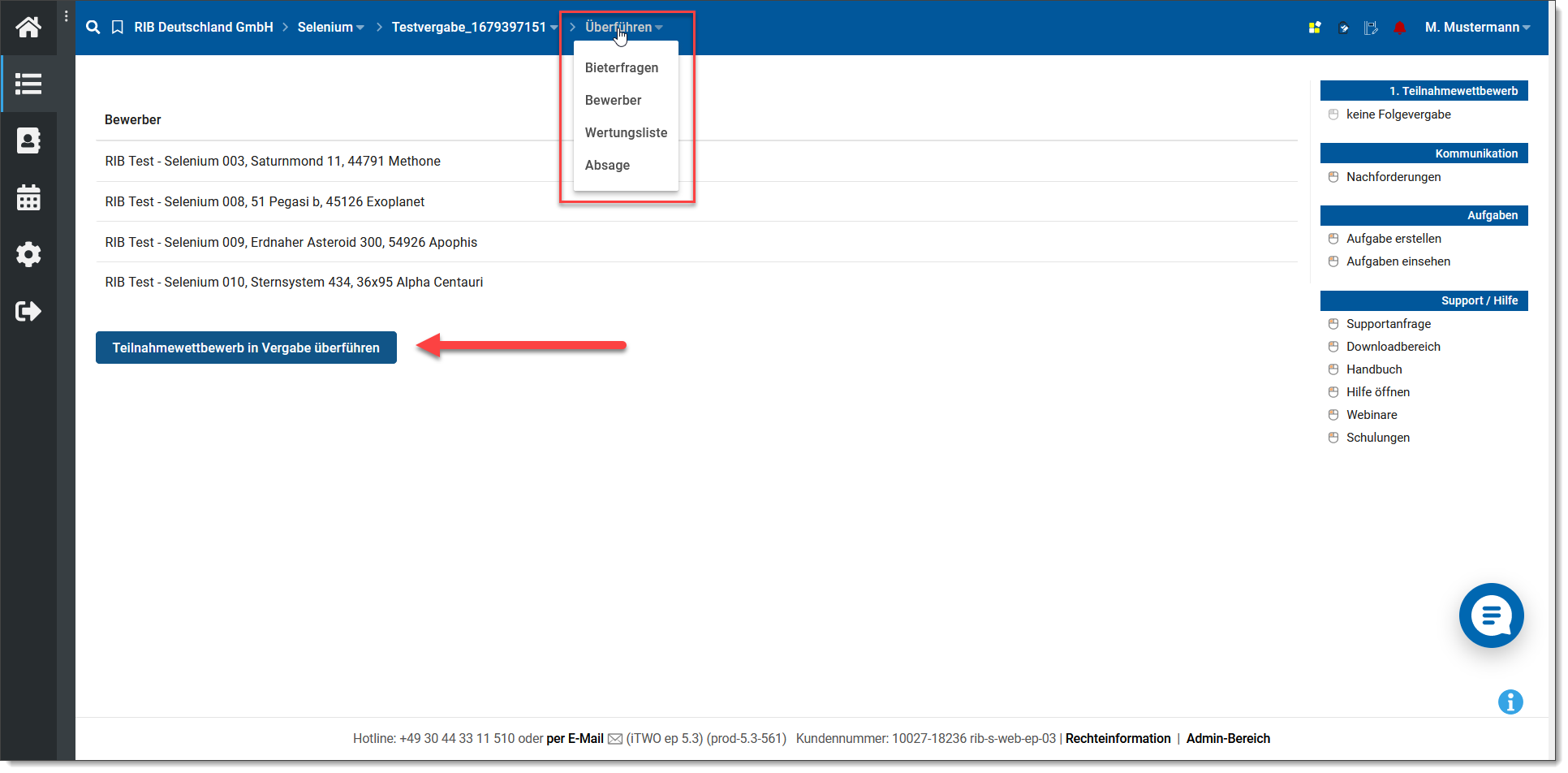The height and width of the screenshot is (773, 1568).
Task: Open the calendar icon in the sidebar
Action: (28, 197)
